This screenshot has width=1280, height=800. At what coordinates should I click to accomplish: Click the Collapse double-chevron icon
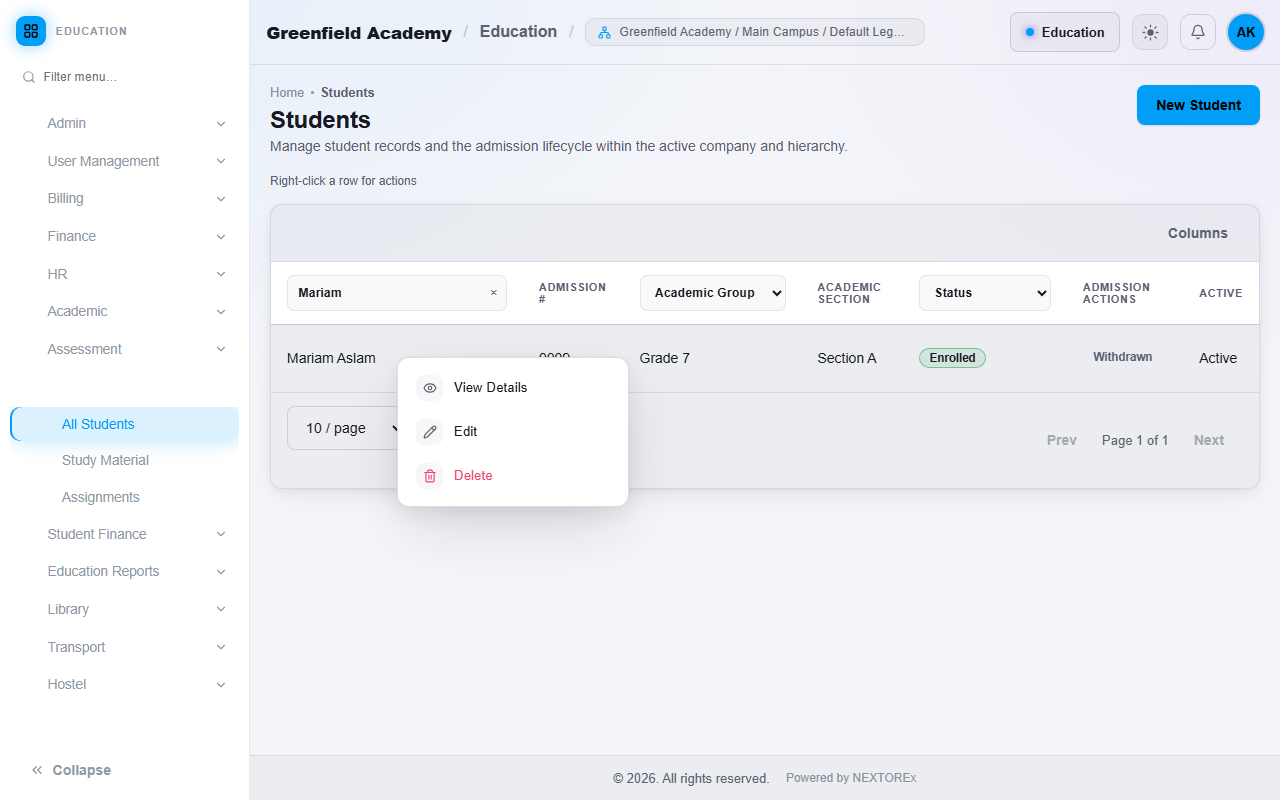37,770
